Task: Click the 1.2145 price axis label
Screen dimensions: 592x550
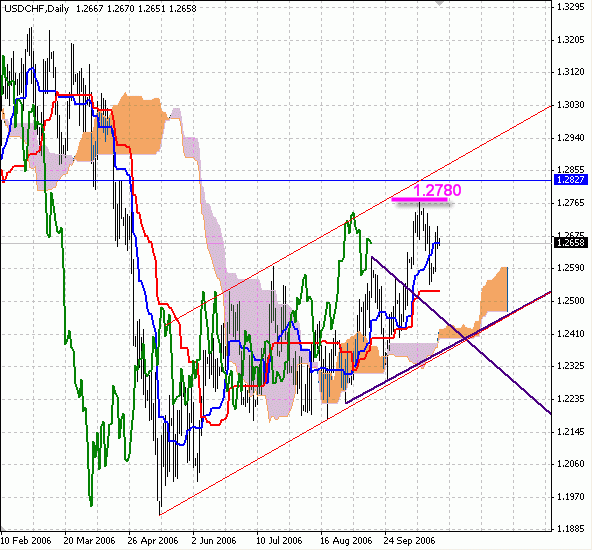Action: click(x=570, y=431)
